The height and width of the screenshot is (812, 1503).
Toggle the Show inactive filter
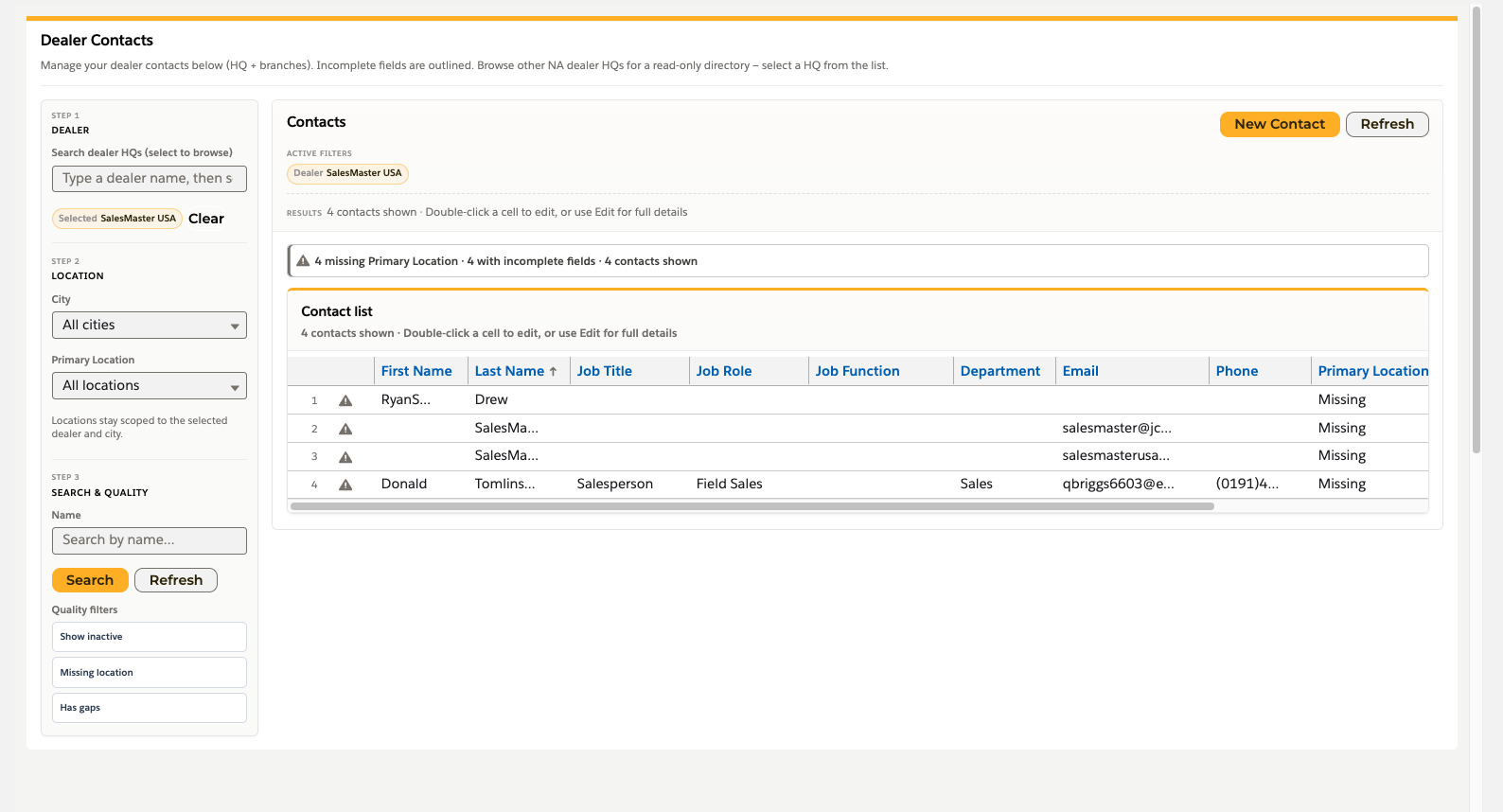[x=150, y=637]
